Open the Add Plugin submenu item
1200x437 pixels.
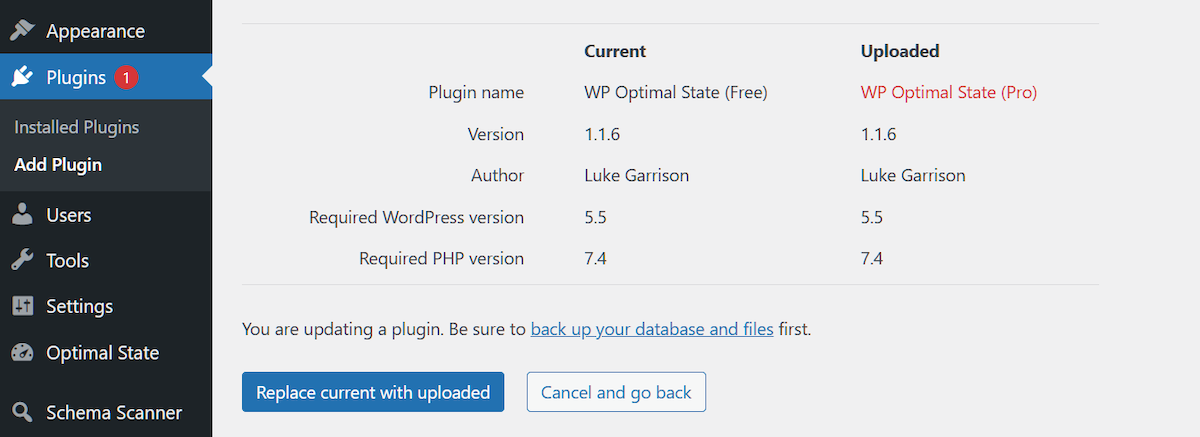click(58, 165)
